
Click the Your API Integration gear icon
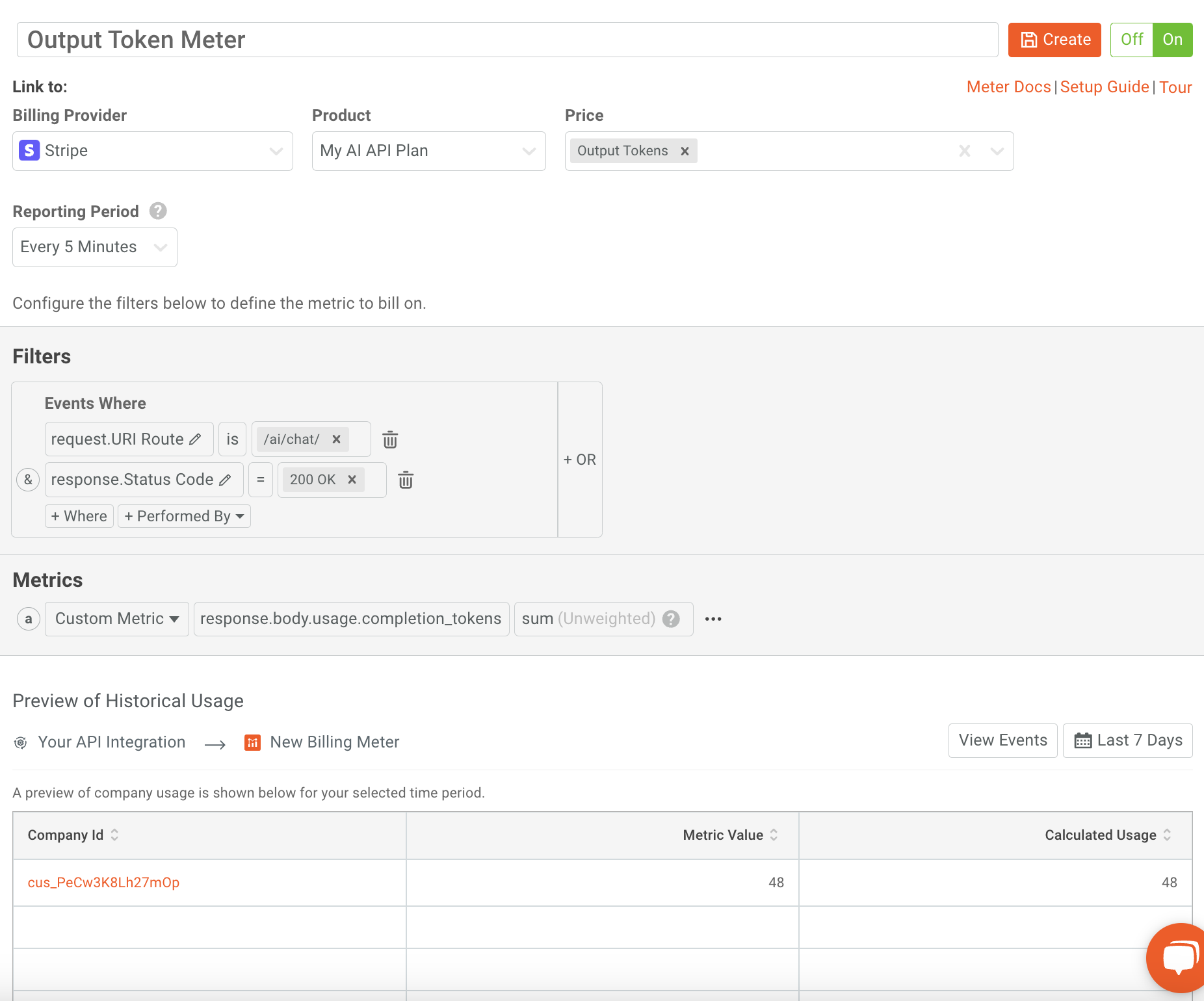point(20,742)
